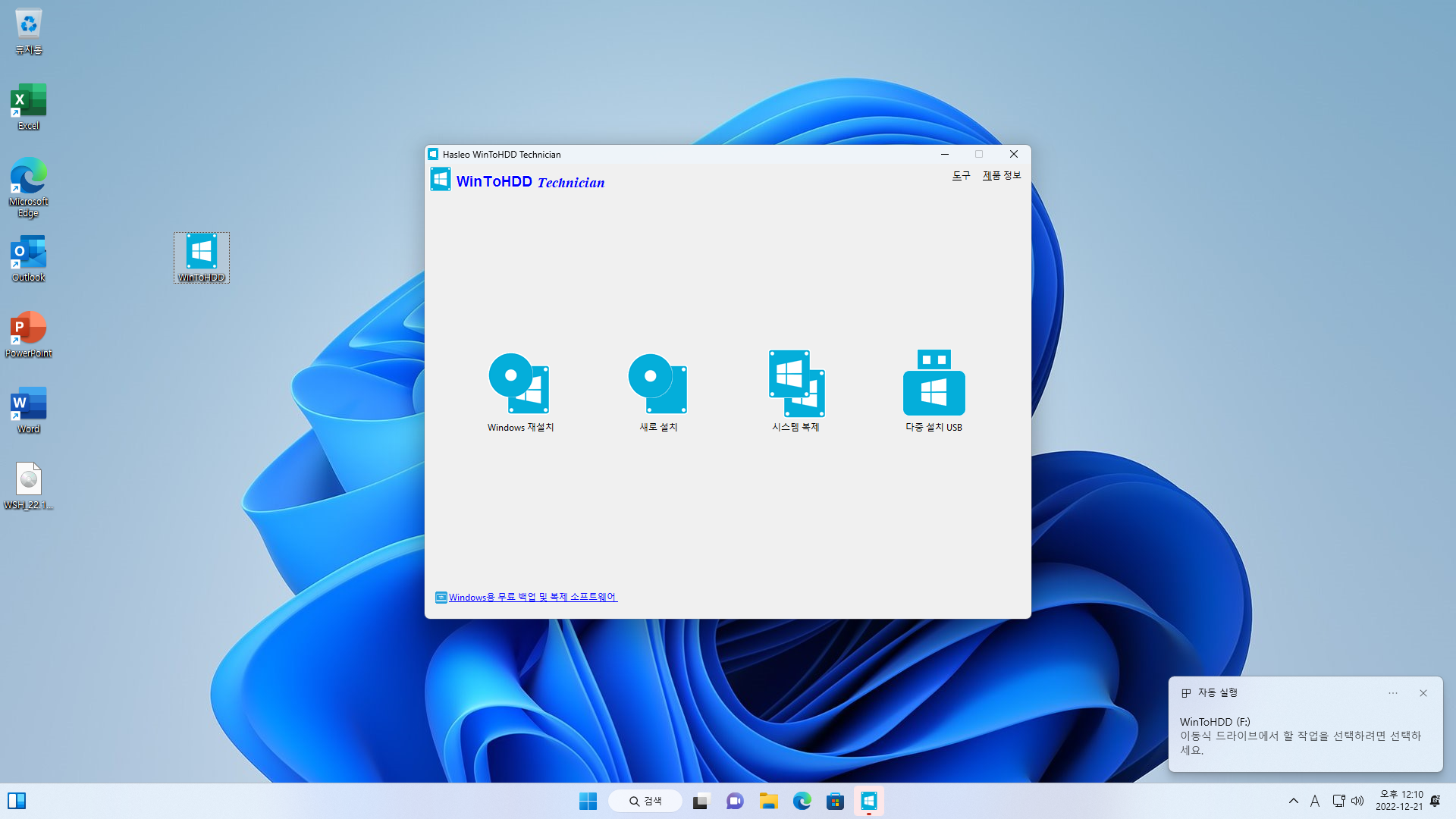The width and height of the screenshot is (1456, 819).
Task: Close the Hasleo WinToHDD window
Action: [x=1014, y=154]
